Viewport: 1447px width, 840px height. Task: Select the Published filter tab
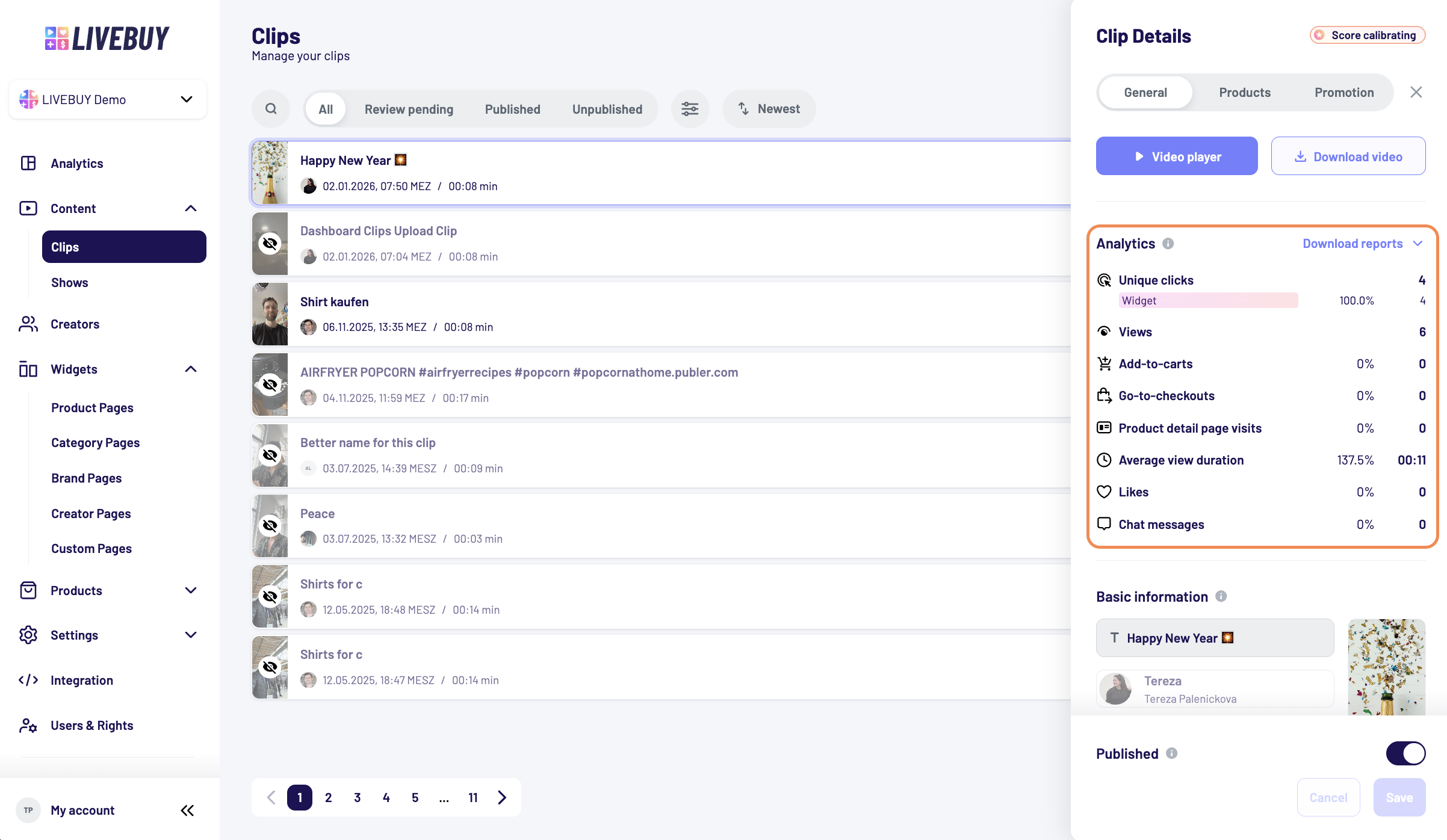[512, 109]
